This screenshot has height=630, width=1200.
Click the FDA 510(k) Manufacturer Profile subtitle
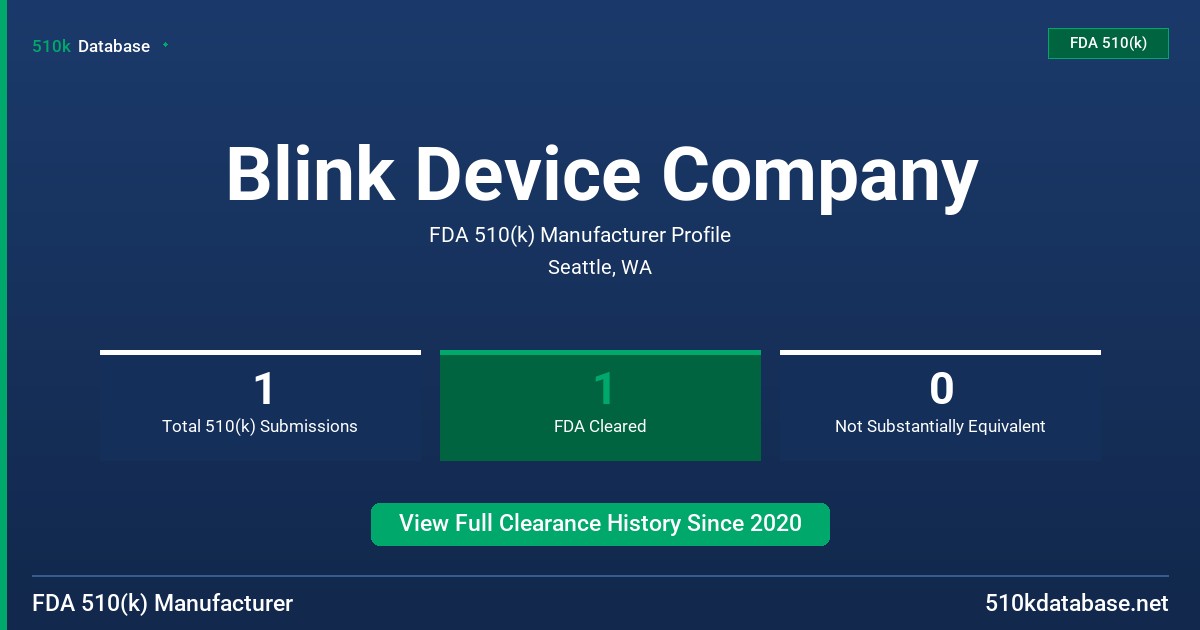click(x=580, y=235)
